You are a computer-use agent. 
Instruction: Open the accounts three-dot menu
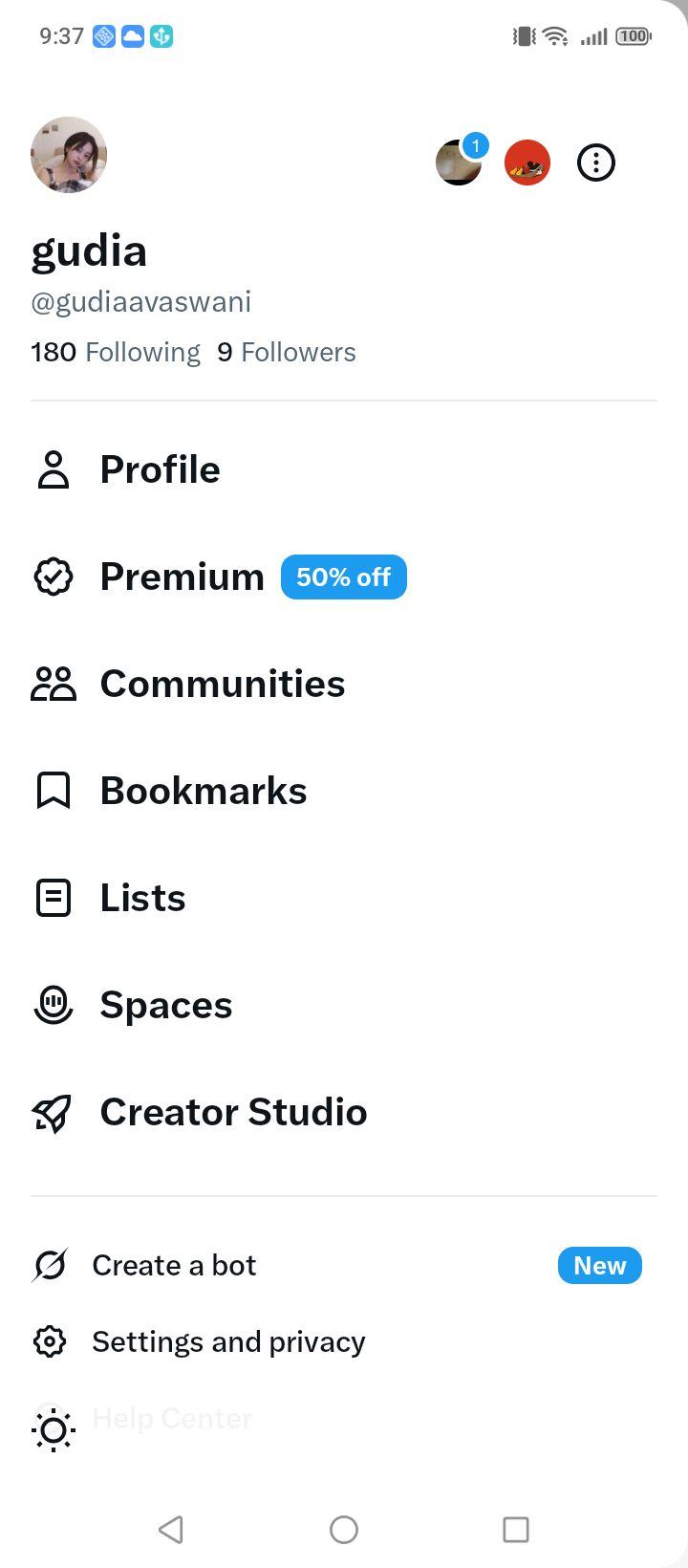[x=596, y=163]
